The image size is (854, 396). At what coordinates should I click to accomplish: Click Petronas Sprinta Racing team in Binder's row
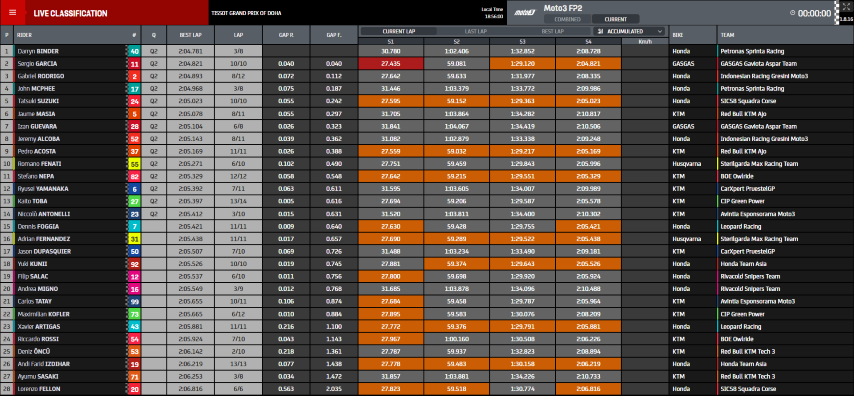click(x=752, y=51)
